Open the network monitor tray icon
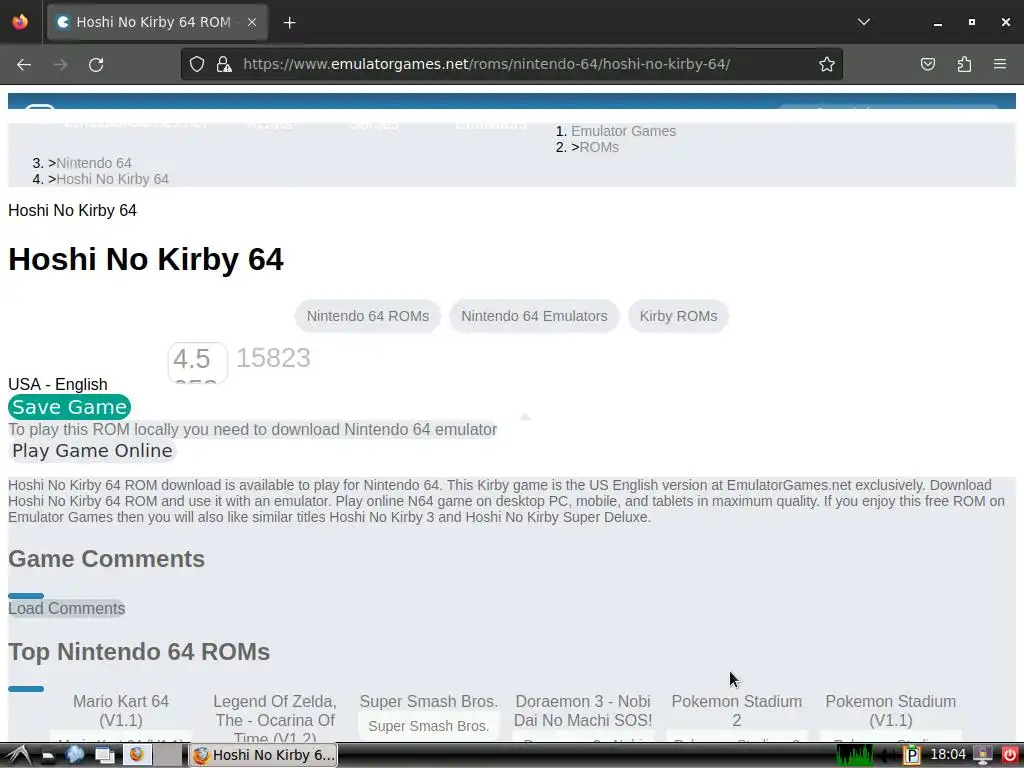This screenshot has width=1024, height=768. click(982, 756)
